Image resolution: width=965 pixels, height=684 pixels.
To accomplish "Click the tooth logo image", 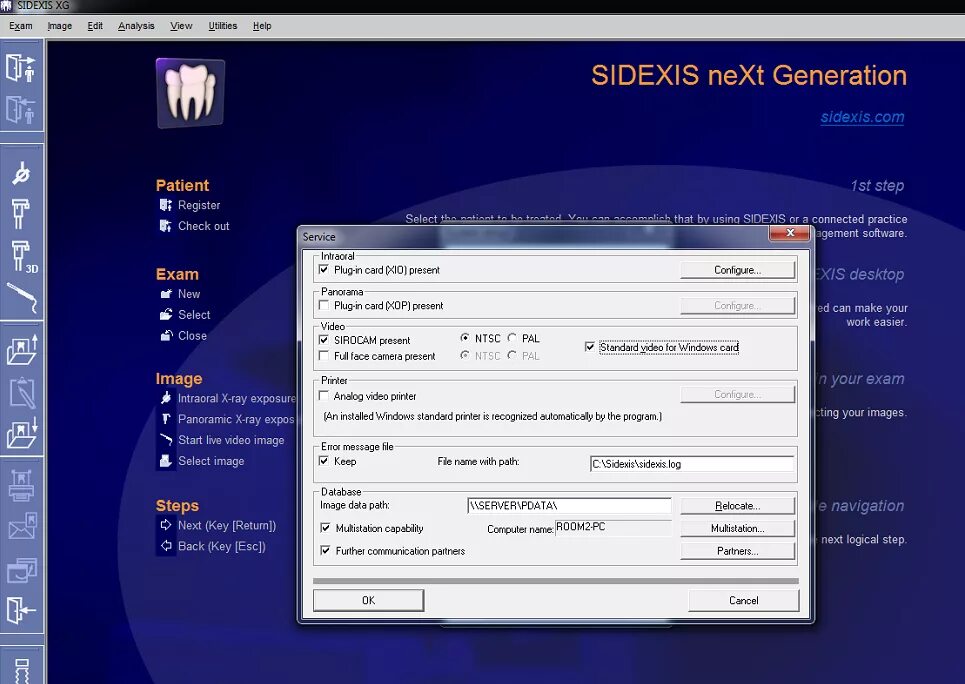I will tap(191, 93).
